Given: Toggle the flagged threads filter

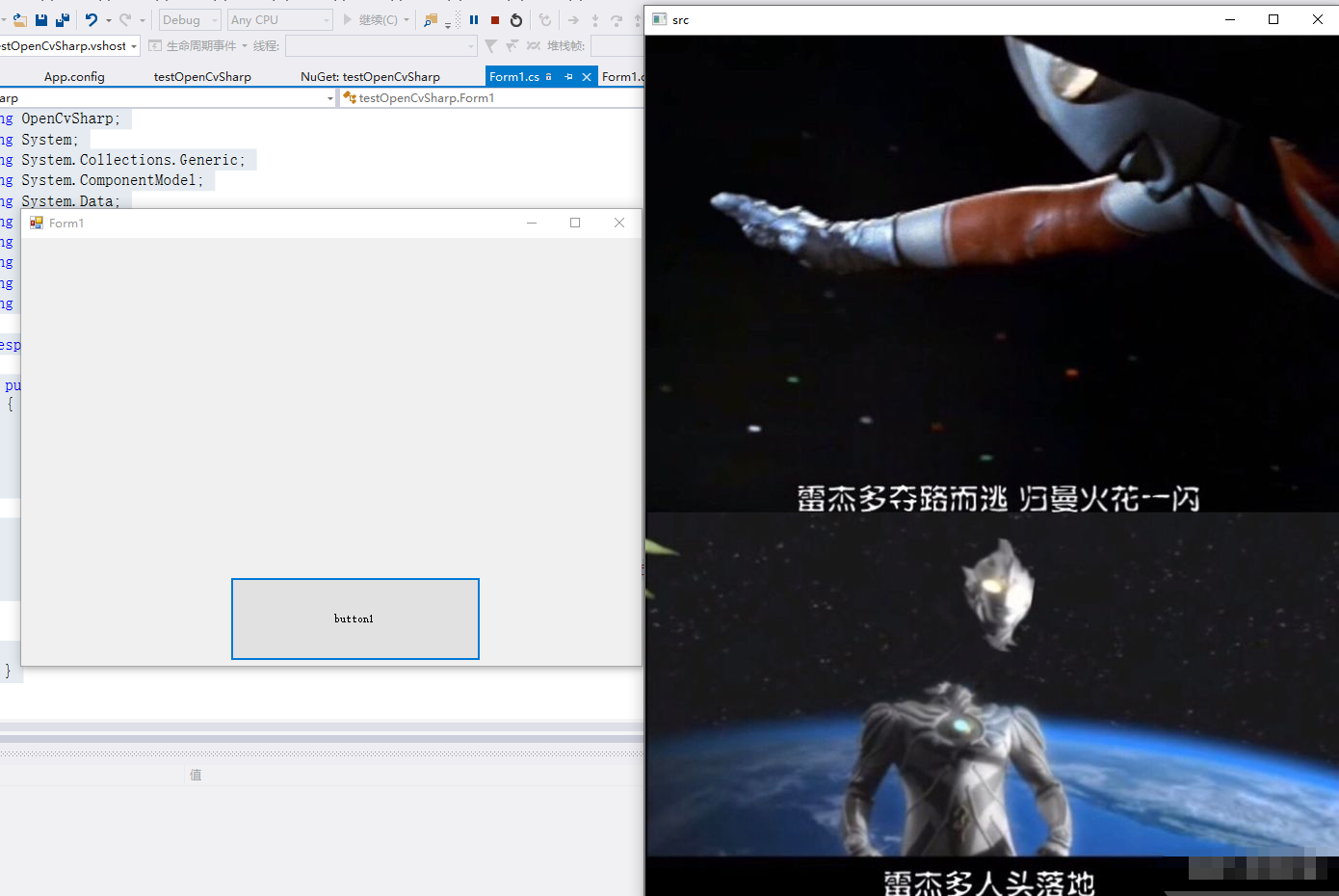Looking at the screenshot, I should (x=511, y=45).
